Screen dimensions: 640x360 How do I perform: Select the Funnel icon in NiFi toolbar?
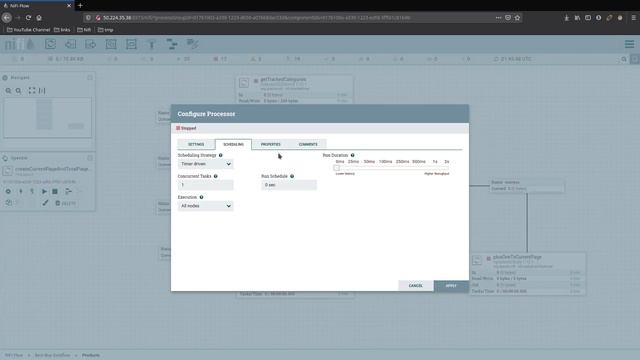click(151, 44)
